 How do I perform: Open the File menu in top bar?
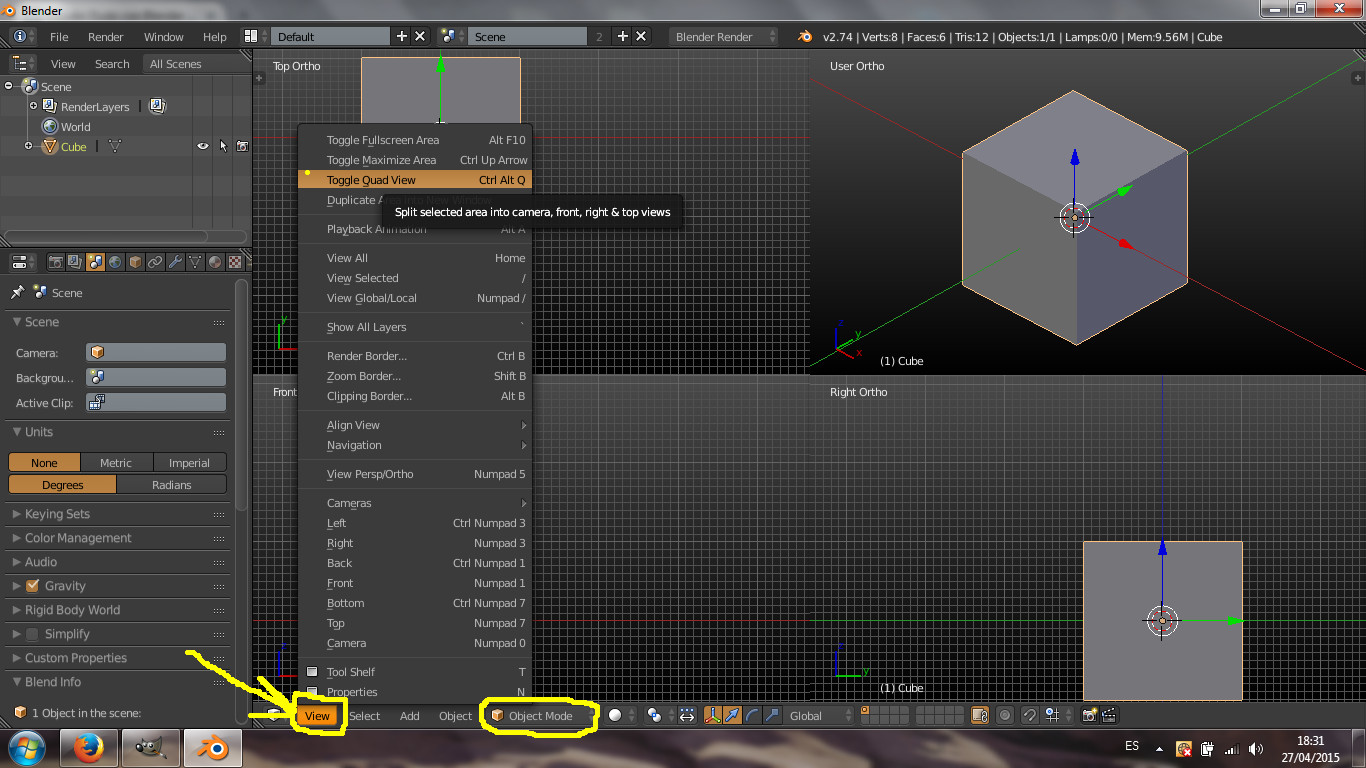point(59,37)
